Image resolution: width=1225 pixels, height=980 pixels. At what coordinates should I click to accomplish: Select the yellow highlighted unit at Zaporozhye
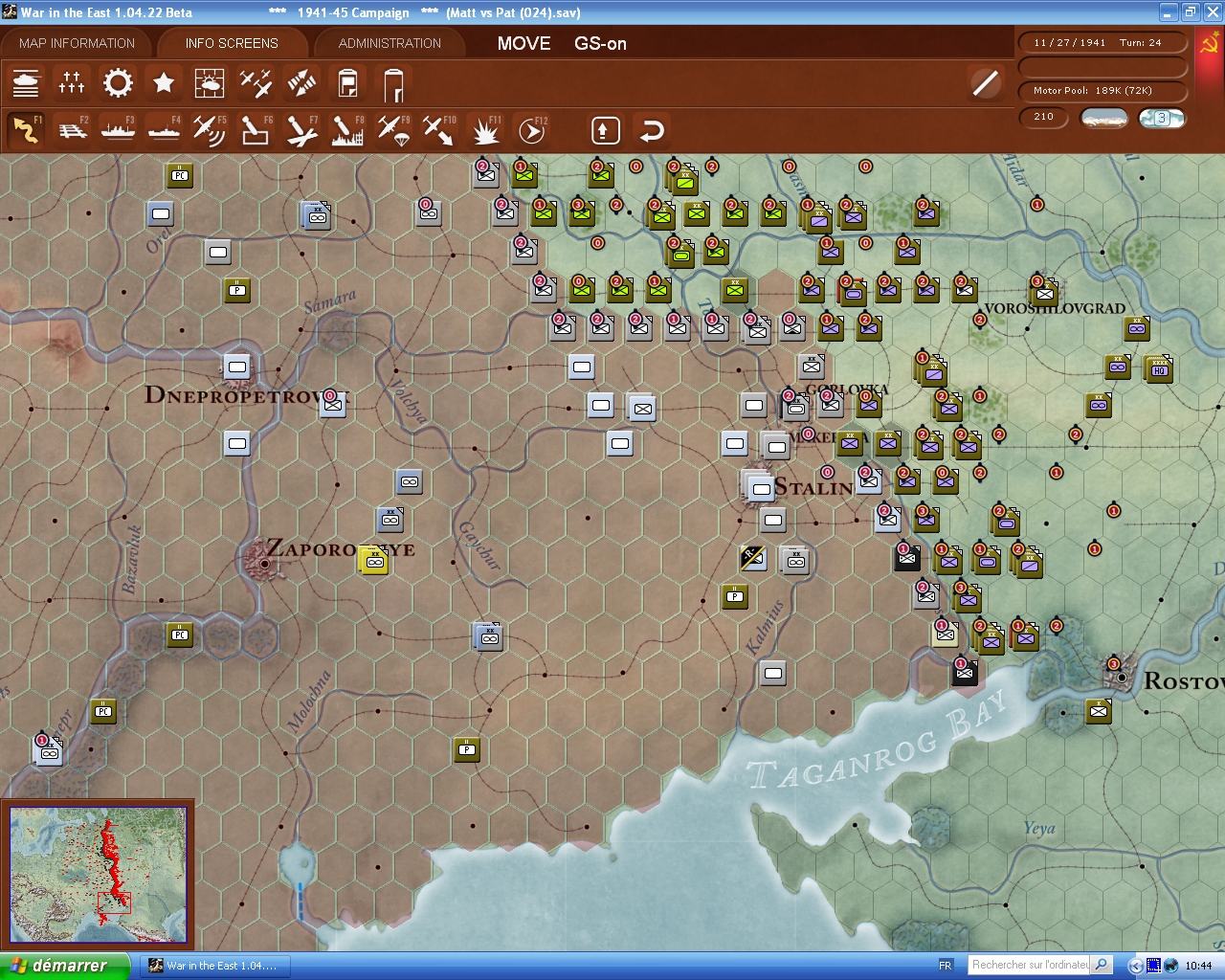(x=373, y=560)
